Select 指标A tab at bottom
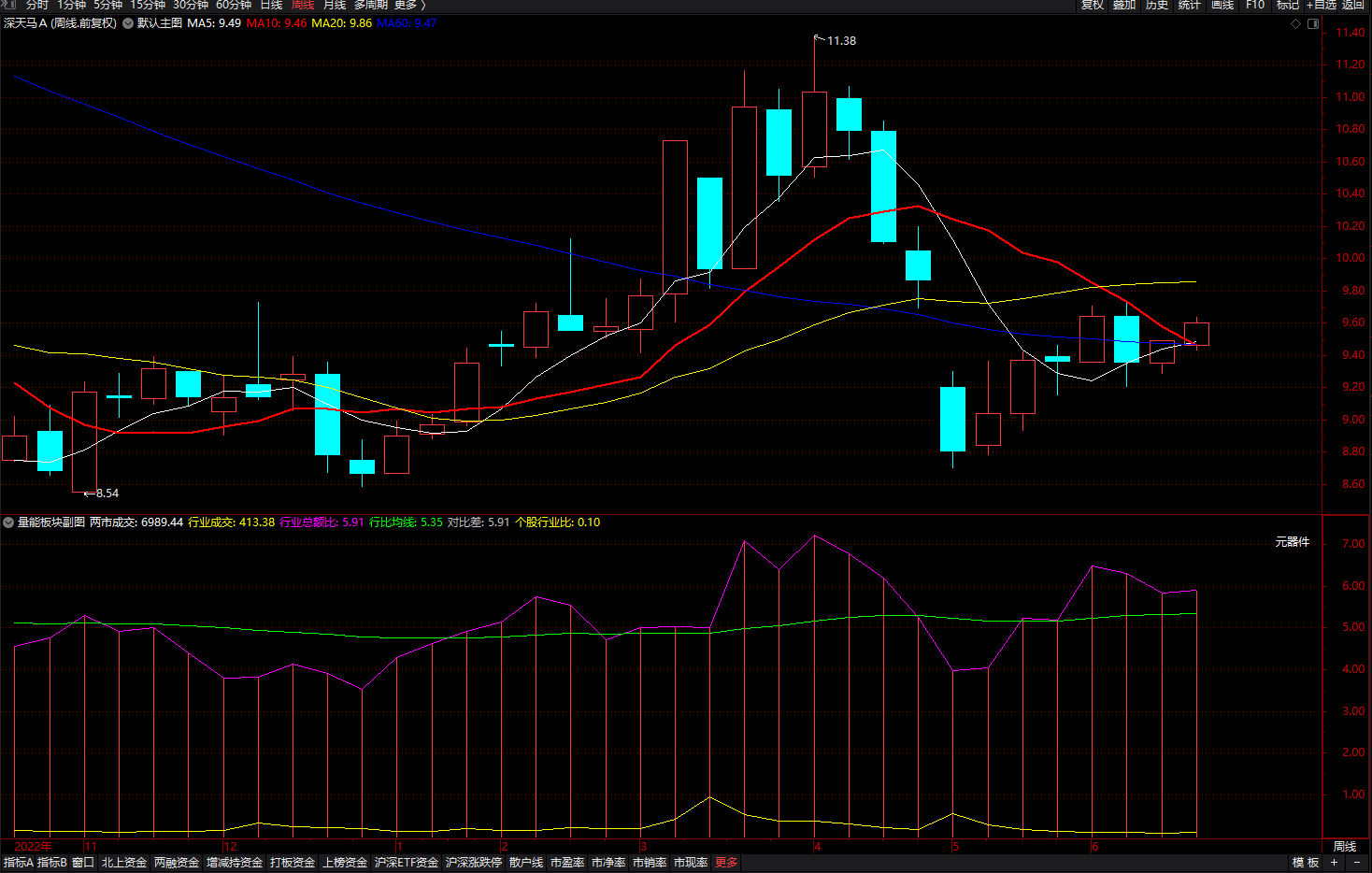Viewport: 1372px width, 873px height. pyautogui.click(x=18, y=863)
